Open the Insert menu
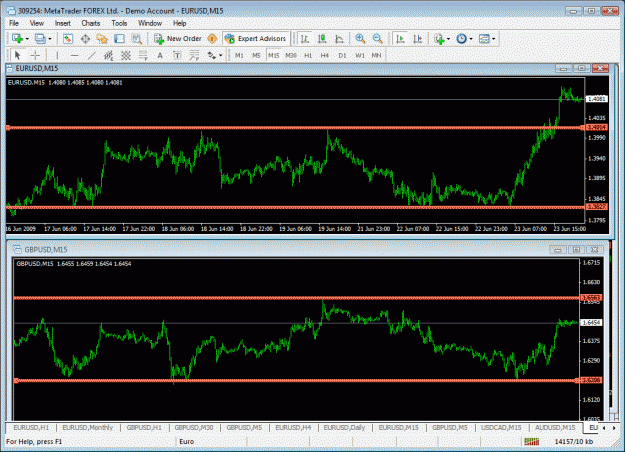Image resolution: width=625 pixels, height=452 pixels. pyautogui.click(x=63, y=24)
